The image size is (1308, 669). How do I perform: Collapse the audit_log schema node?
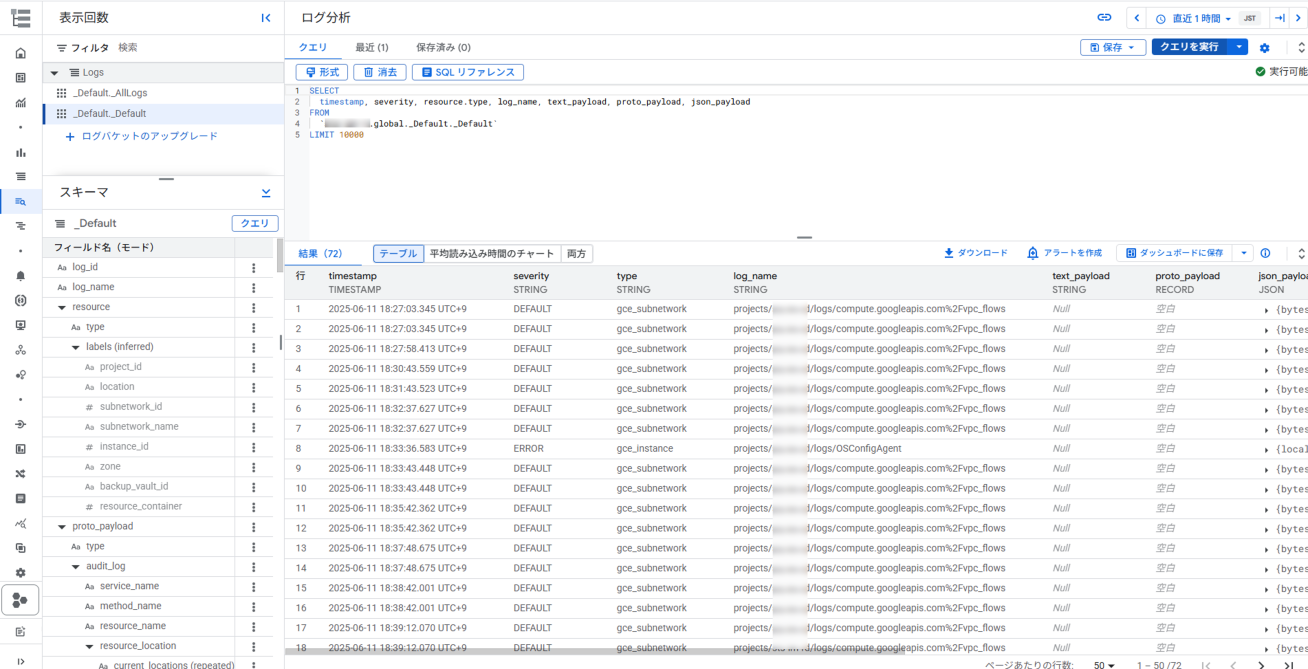click(76, 566)
